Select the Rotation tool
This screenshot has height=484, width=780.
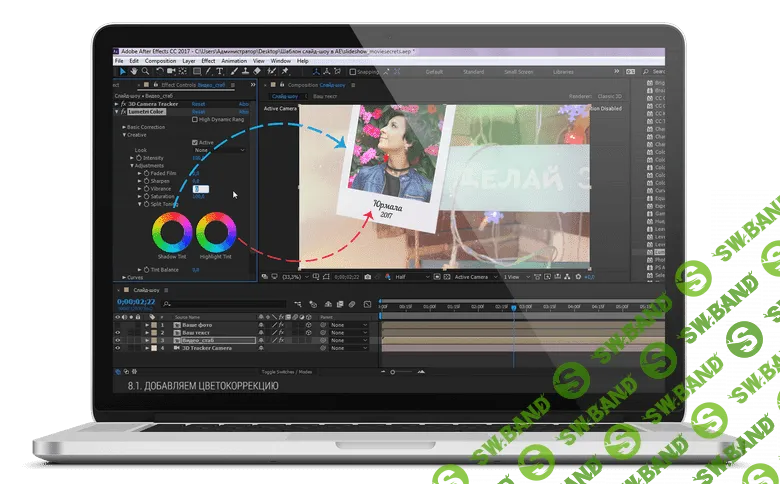(x=160, y=72)
